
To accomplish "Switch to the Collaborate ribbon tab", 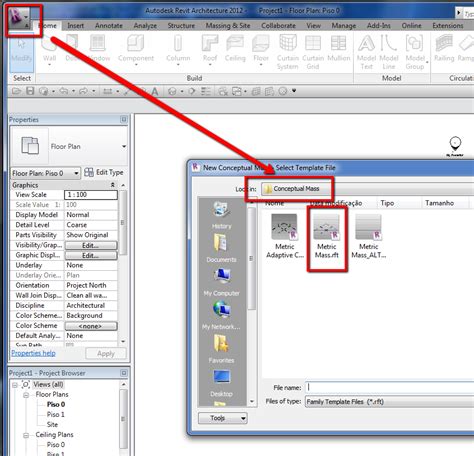I will point(278,26).
